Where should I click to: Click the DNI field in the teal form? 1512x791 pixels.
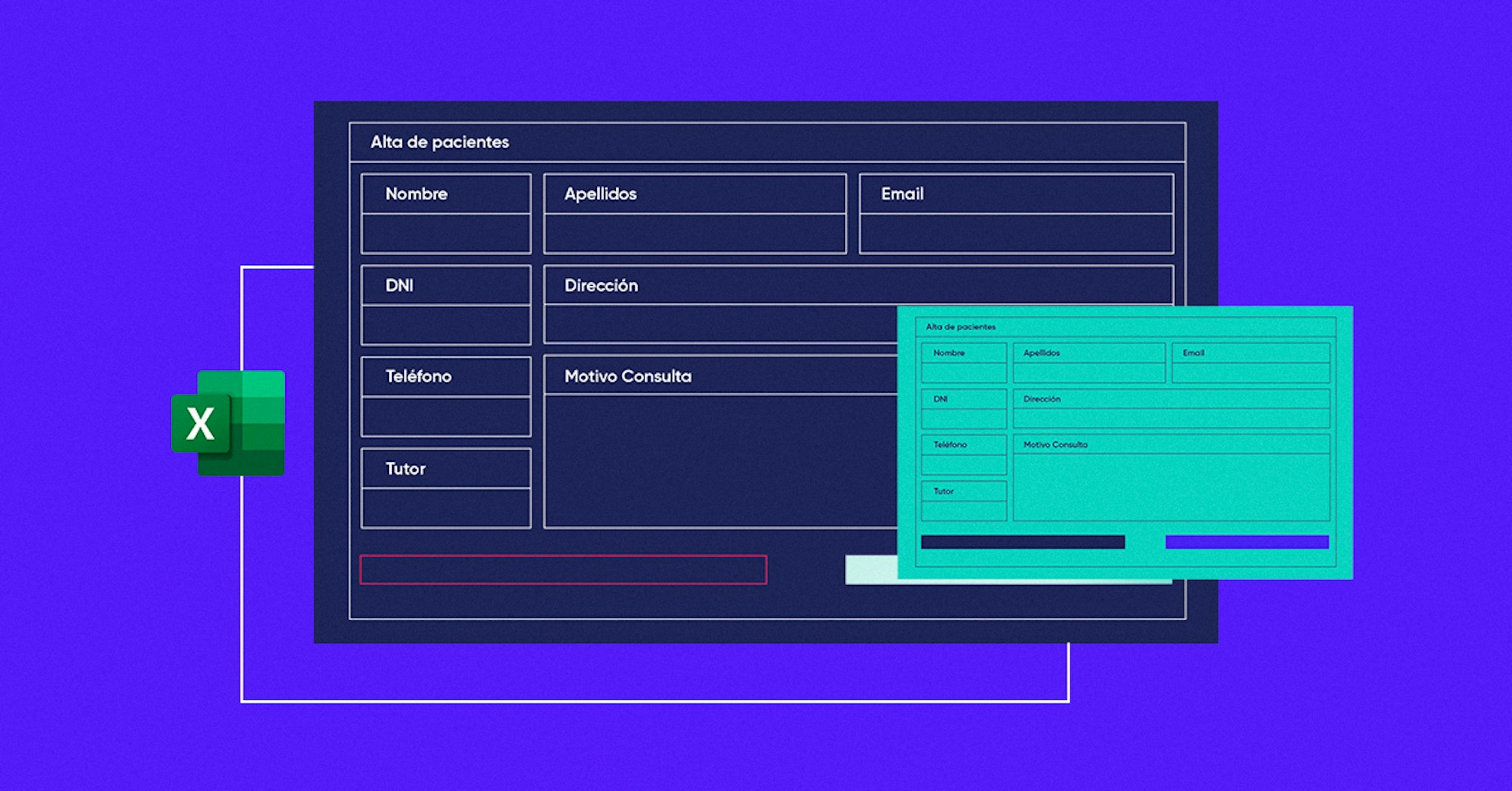point(964,418)
